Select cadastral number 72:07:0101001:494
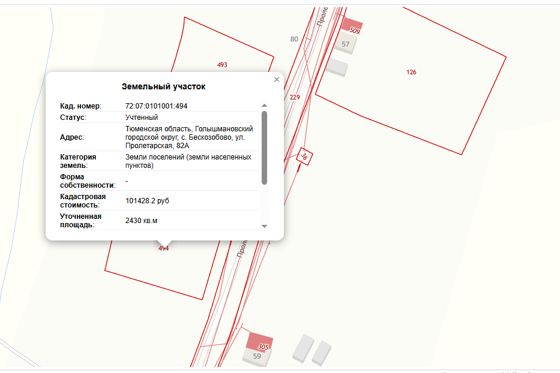 point(156,106)
